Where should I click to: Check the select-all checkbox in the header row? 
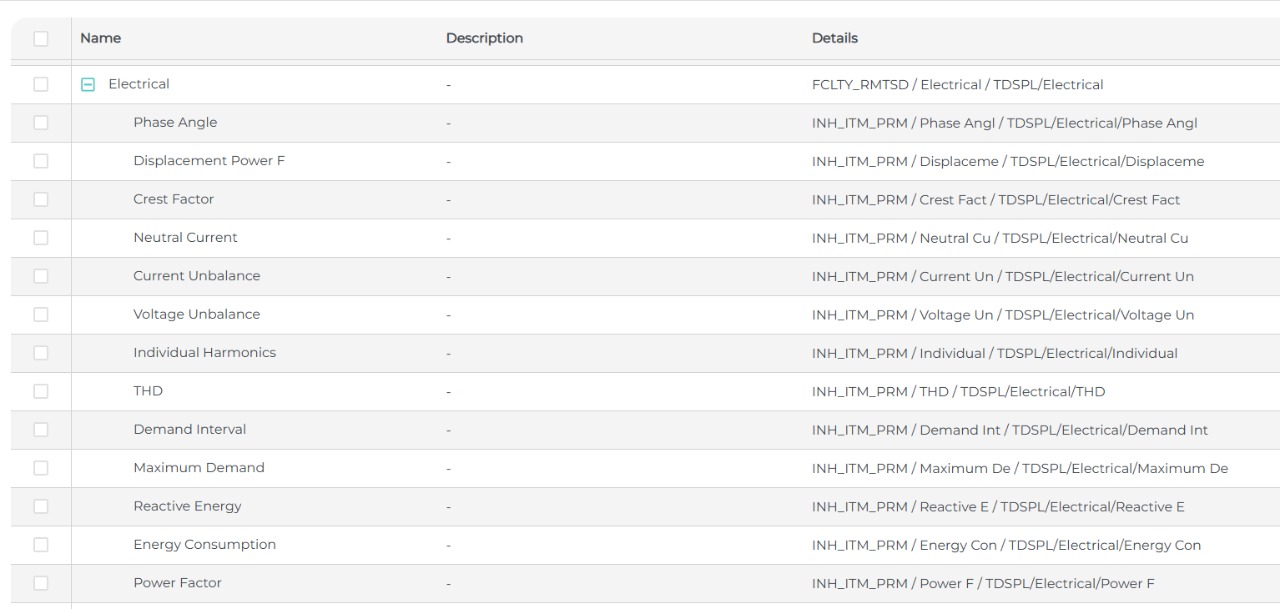[x=40, y=38]
